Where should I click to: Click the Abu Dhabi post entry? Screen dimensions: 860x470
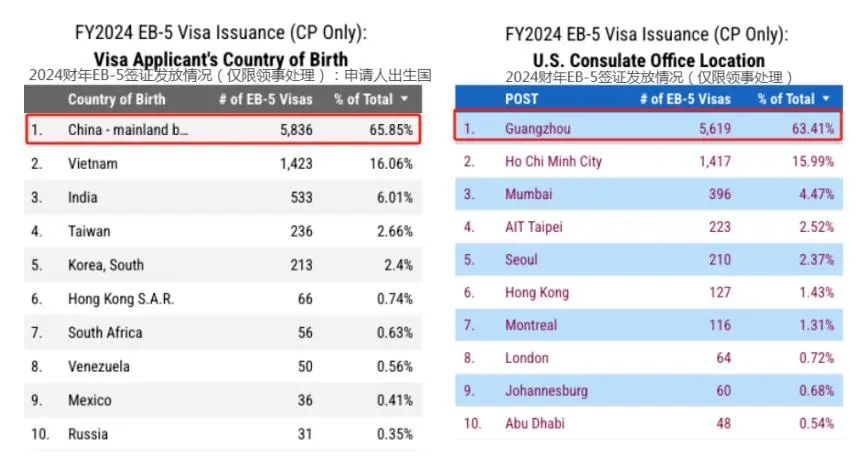coord(536,423)
